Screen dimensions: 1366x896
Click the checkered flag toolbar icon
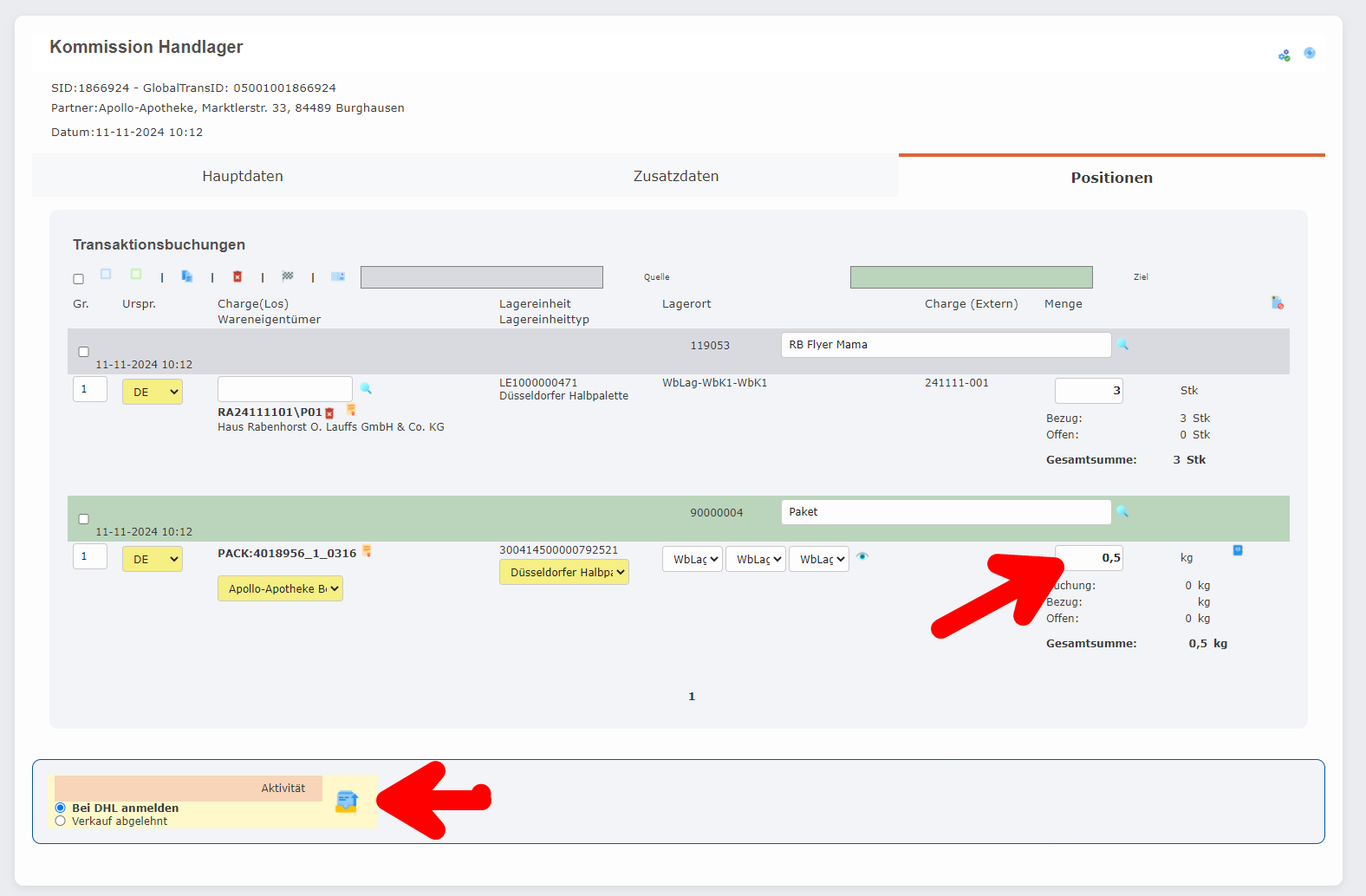pyautogui.click(x=288, y=276)
